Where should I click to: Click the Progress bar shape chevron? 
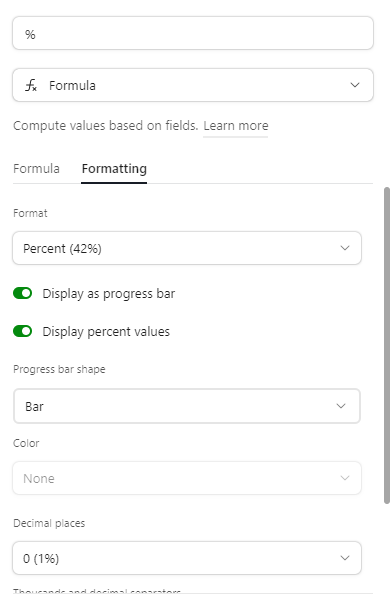(x=341, y=406)
